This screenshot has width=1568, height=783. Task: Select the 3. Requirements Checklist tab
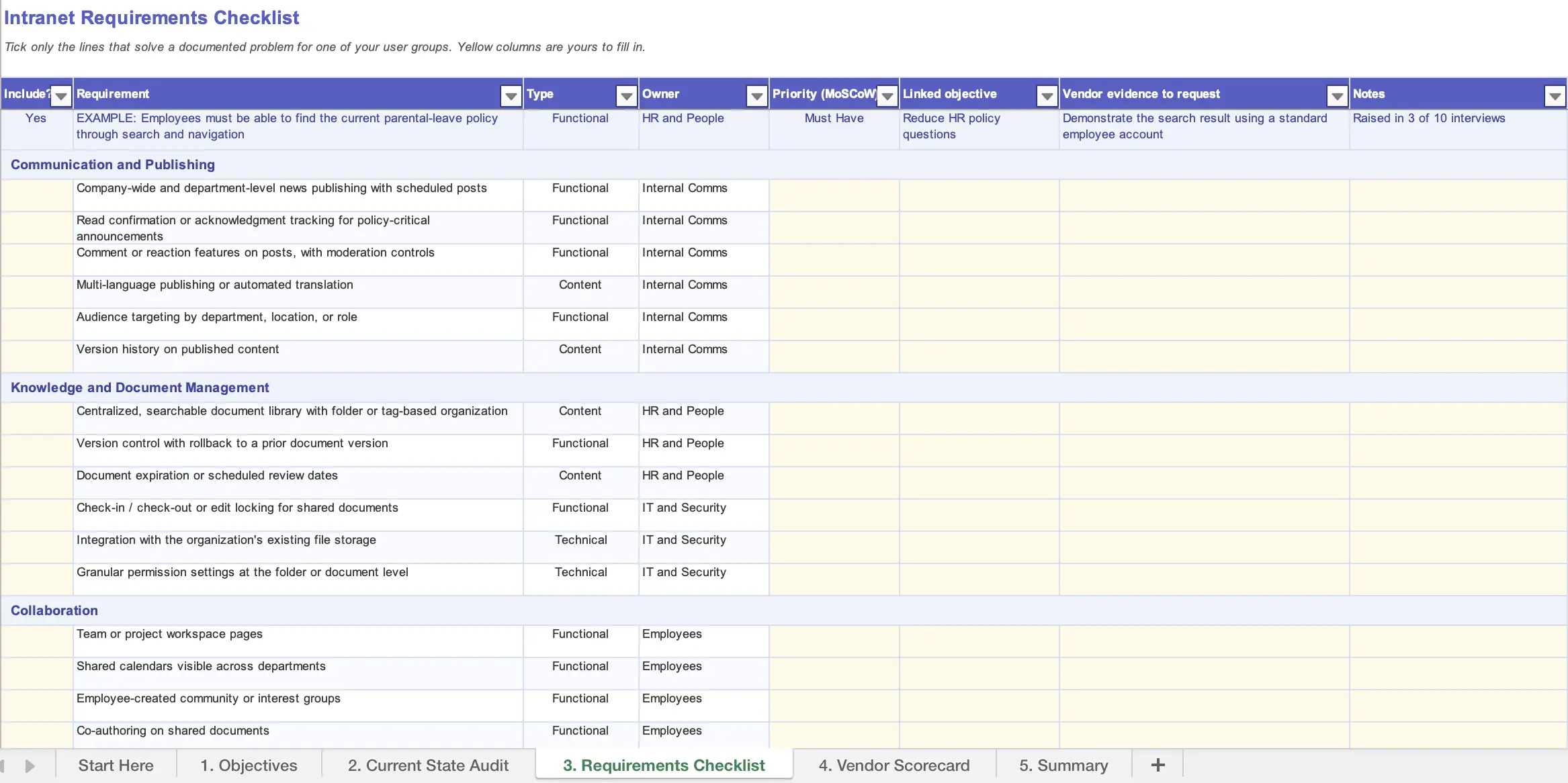click(664, 766)
